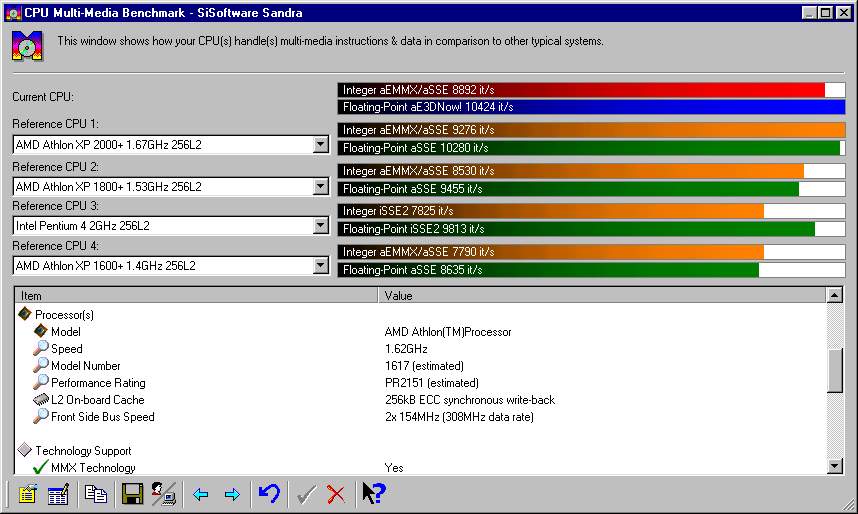This screenshot has width=858, height=514.
Task: Click green checkmark beside MMX Technology
Action: 40,467
